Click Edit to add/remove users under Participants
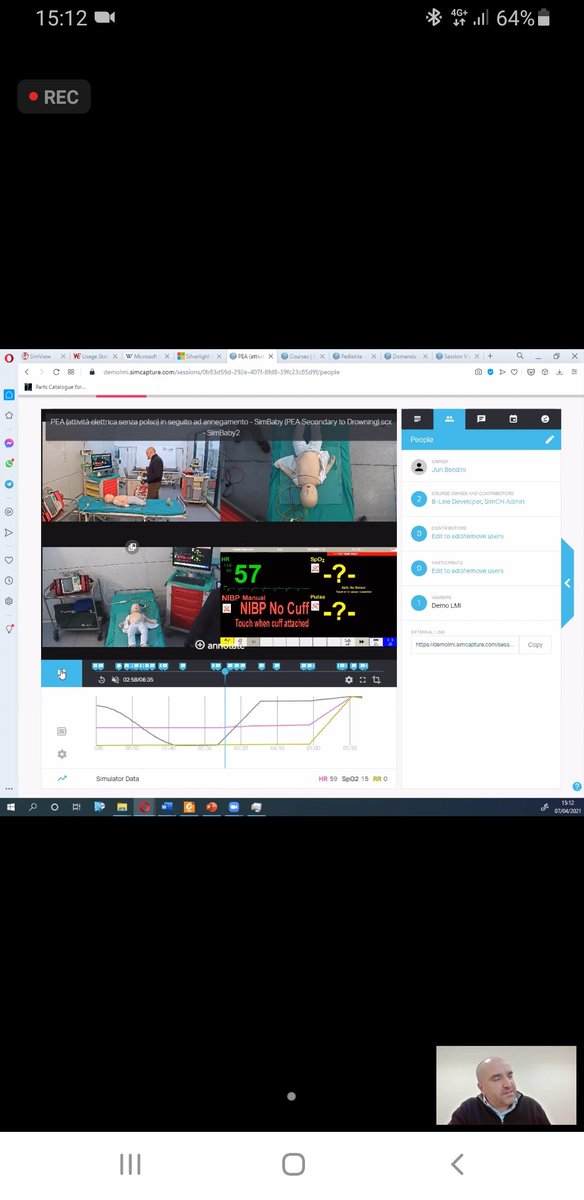584x1200 pixels. tap(467, 571)
